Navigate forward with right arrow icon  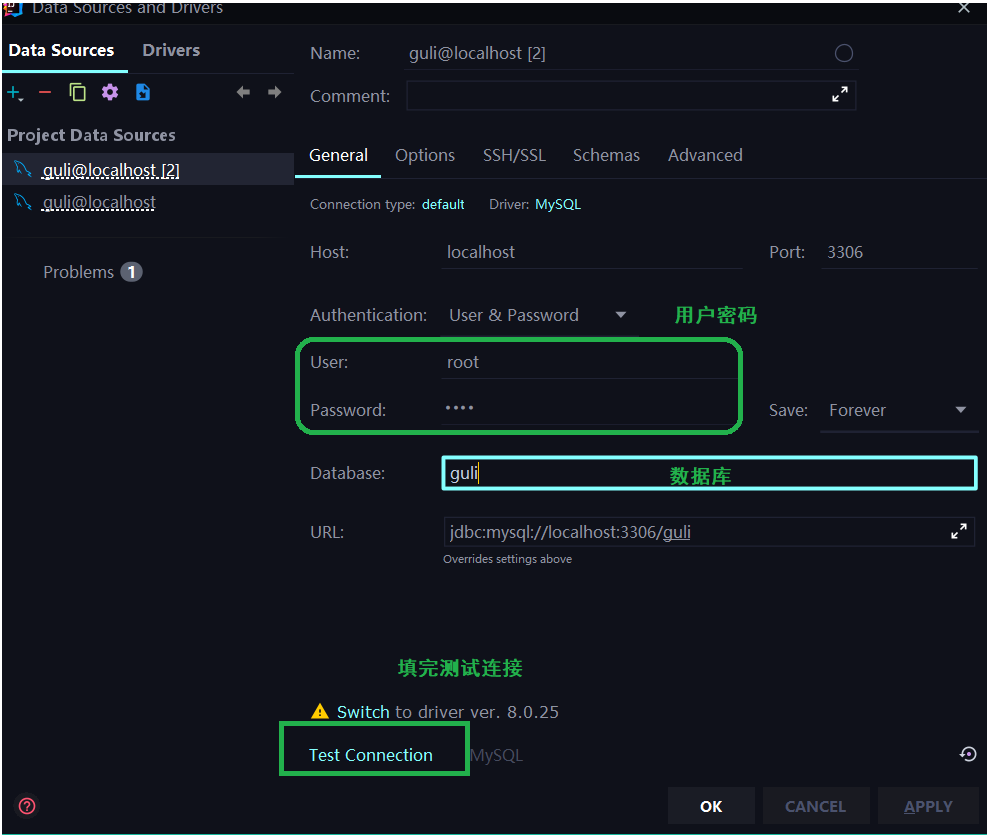coord(274,92)
